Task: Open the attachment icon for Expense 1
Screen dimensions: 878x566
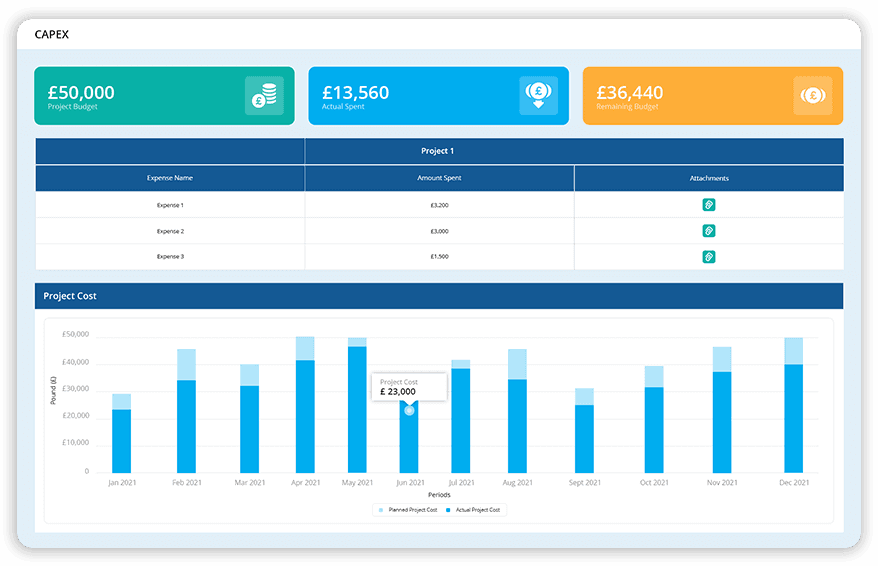Action: (708, 205)
